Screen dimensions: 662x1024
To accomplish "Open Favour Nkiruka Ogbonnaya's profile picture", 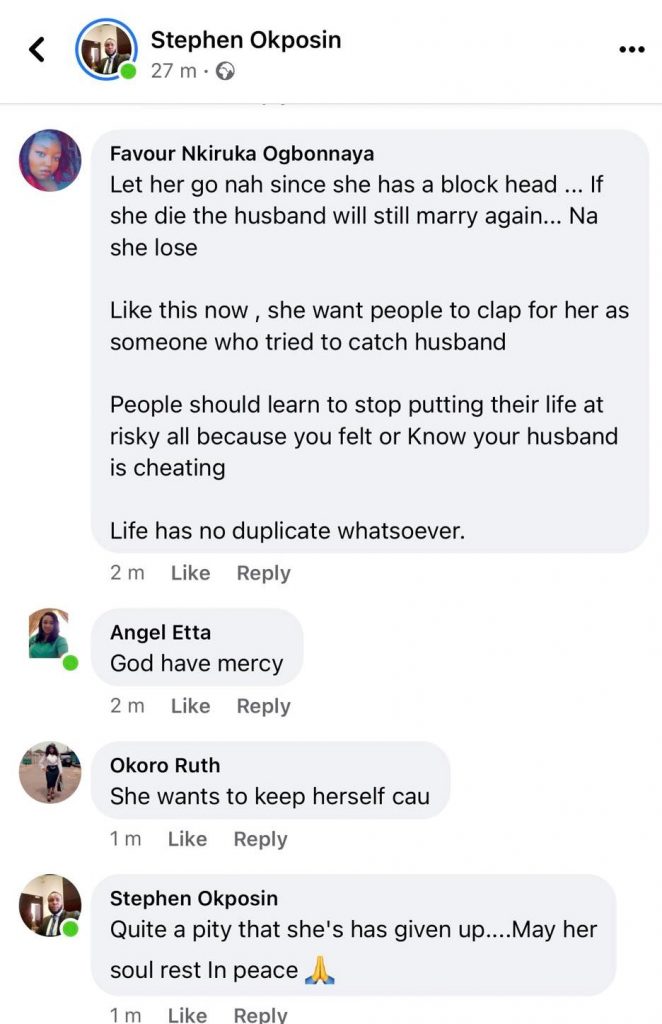I will point(50,159).
